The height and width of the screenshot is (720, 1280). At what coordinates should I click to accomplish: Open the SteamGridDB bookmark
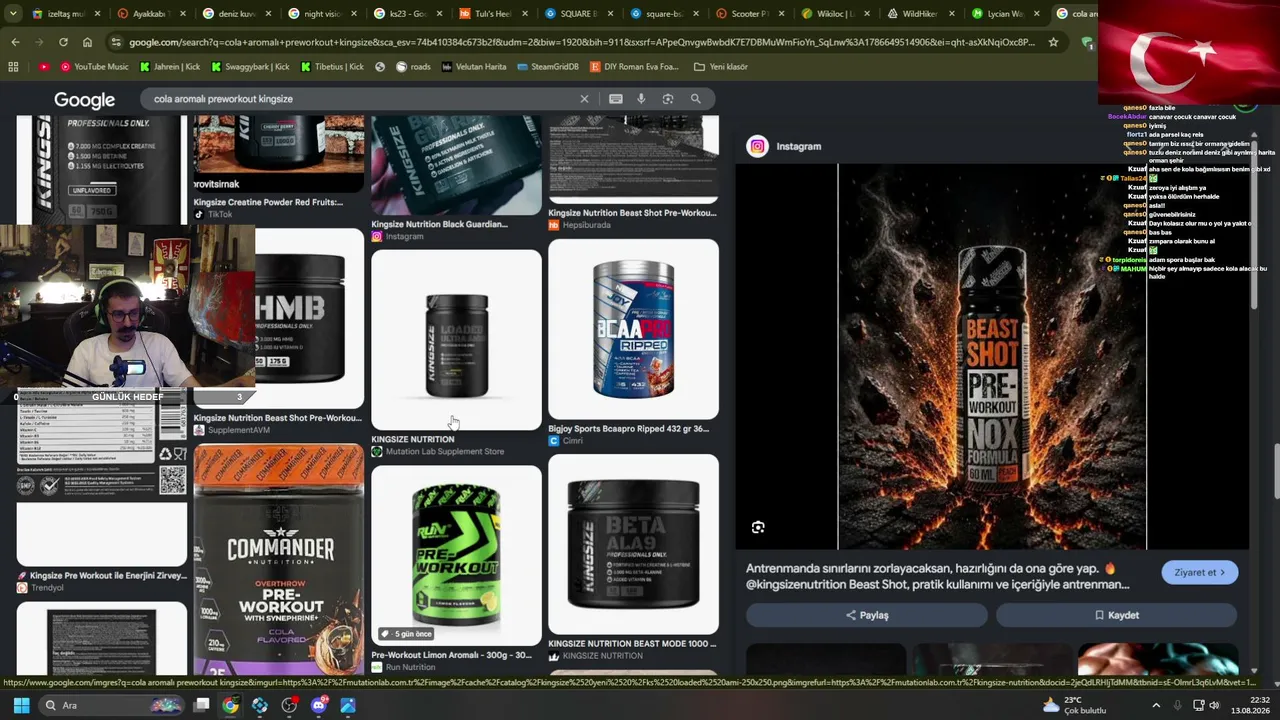click(548, 67)
